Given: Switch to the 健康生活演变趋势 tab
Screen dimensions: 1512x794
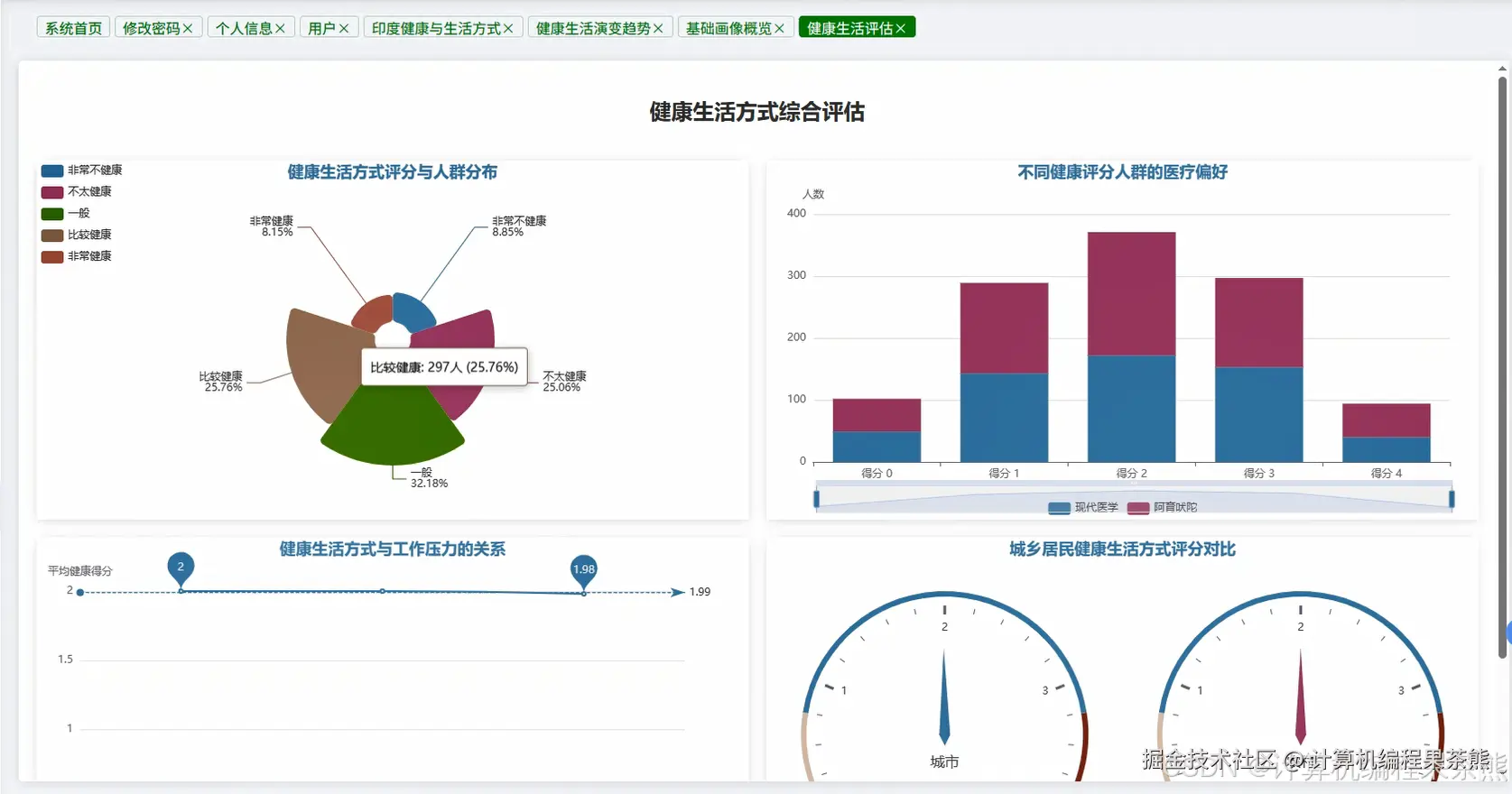Looking at the screenshot, I should click(593, 28).
